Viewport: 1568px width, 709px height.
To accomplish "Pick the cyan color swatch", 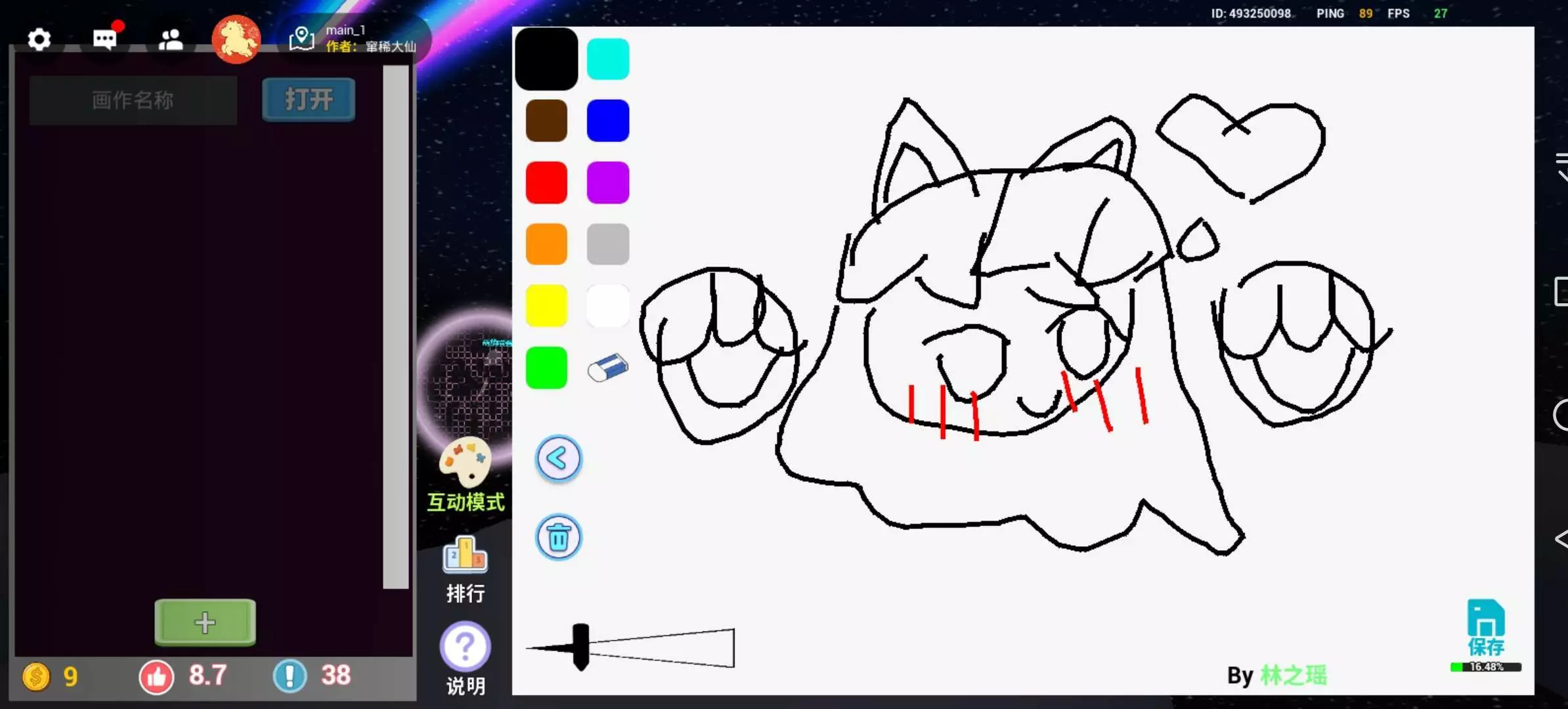I will tap(607, 59).
